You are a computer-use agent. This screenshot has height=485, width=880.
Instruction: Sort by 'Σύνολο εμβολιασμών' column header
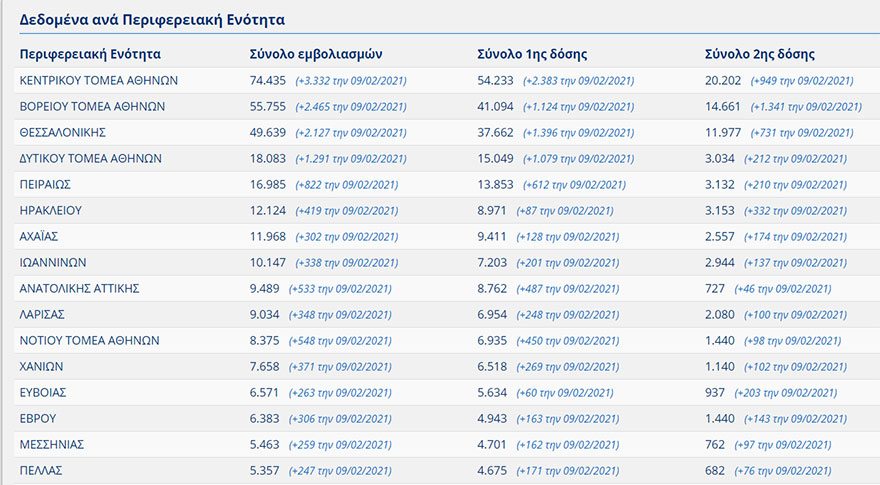click(315, 54)
